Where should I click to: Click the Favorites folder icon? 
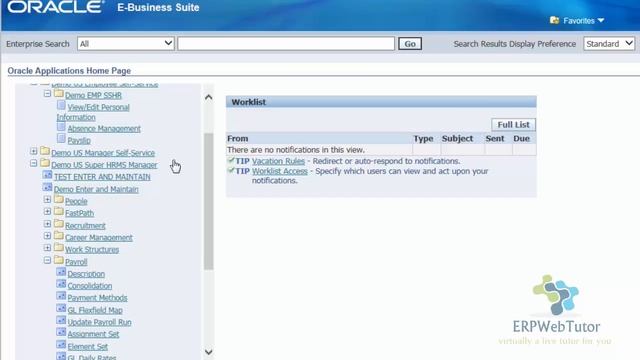[x=554, y=20]
